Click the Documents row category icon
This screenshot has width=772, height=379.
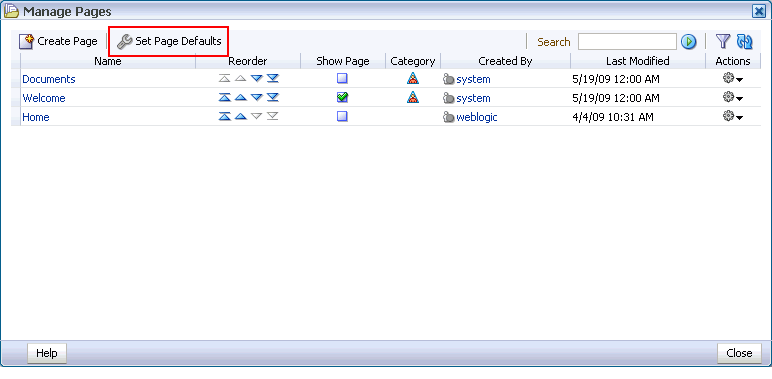413,78
